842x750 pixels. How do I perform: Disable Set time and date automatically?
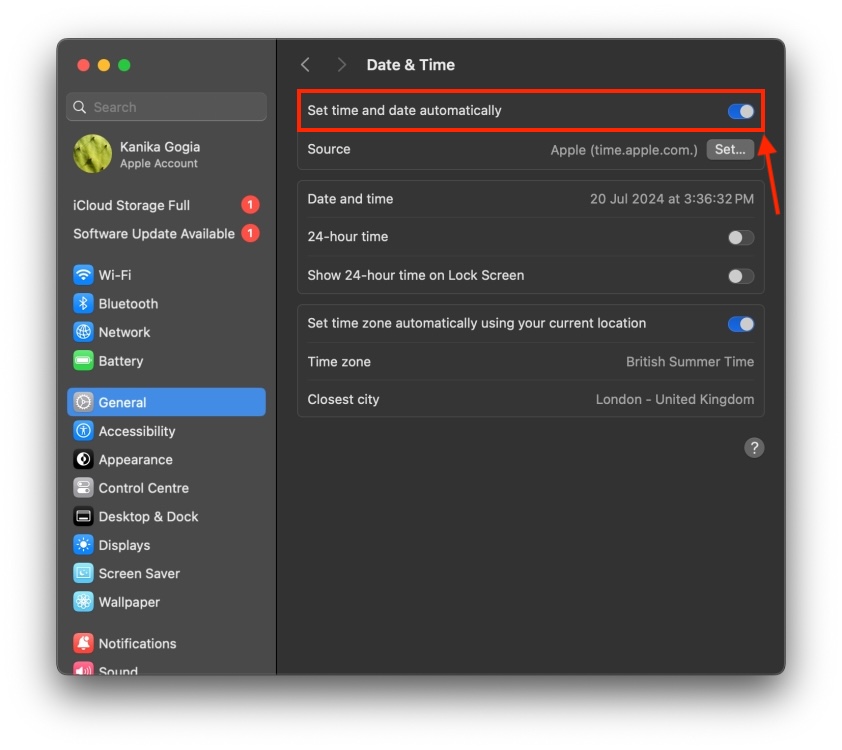[x=740, y=111]
